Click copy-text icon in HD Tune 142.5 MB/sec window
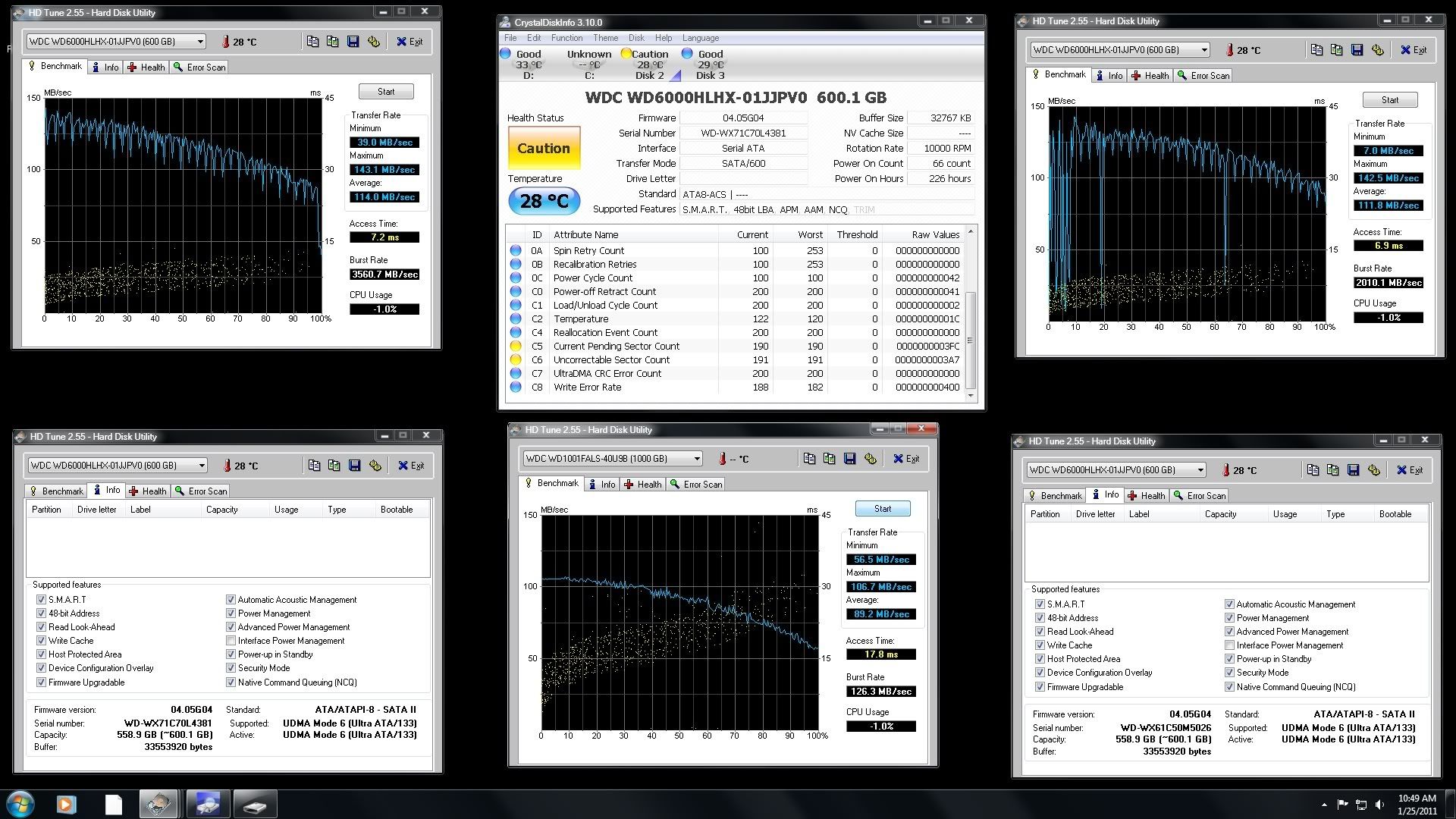Image resolution: width=1456 pixels, height=819 pixels. click(1316, 50)
